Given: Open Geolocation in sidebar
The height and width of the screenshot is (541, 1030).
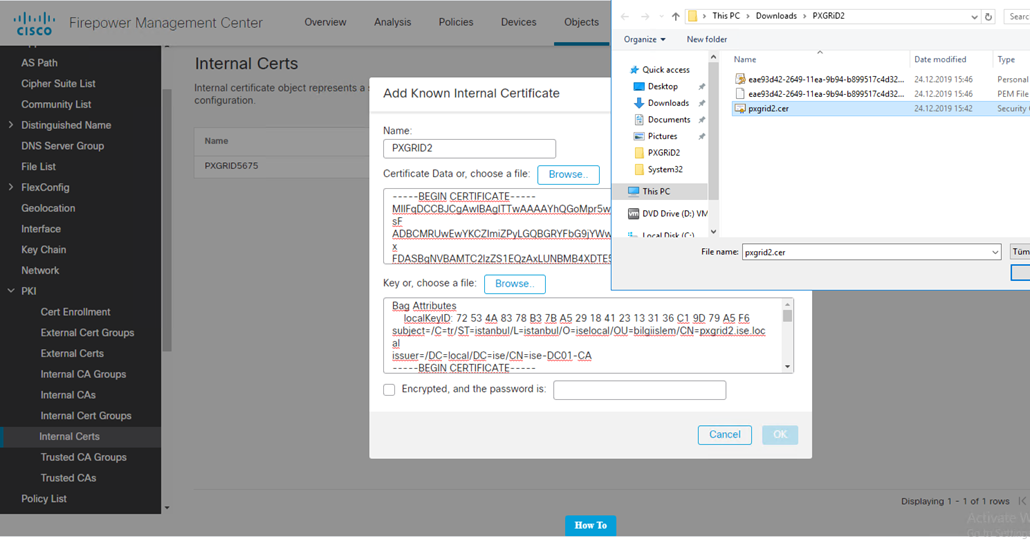Looking at the screenshot, I should coord(48,208).
